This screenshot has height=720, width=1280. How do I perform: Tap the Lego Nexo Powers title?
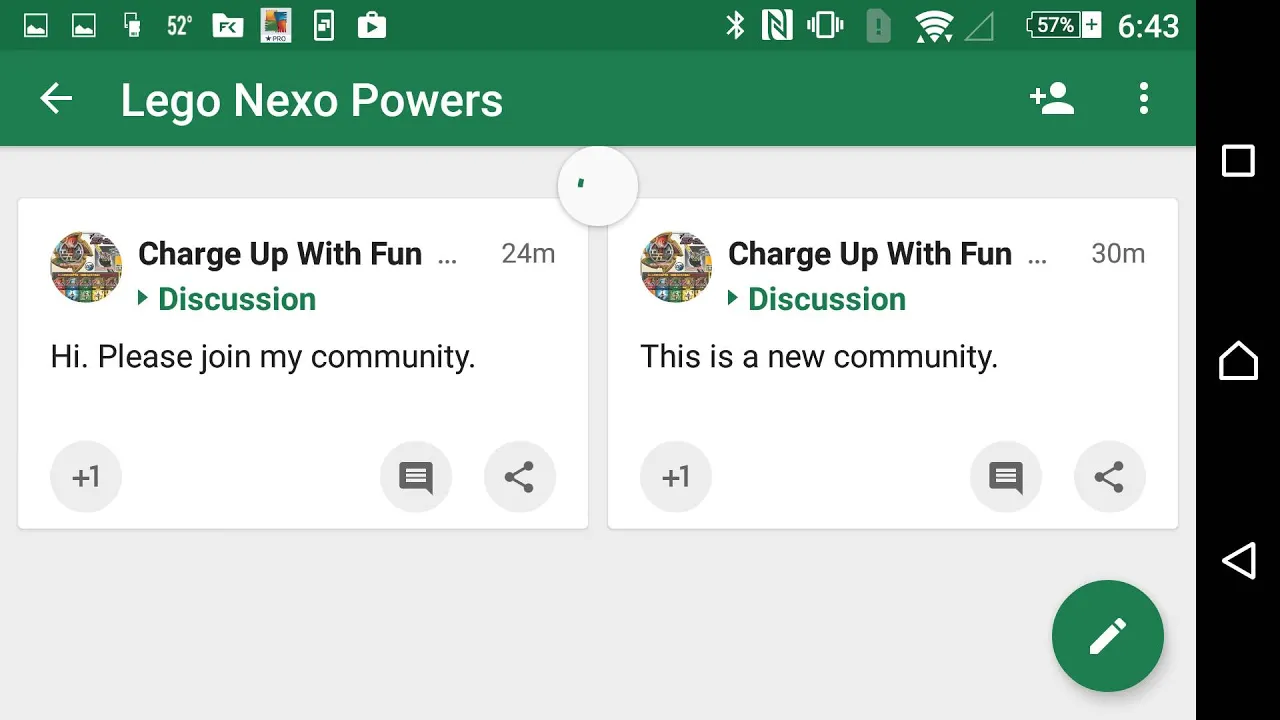click(x=312, y=100)
